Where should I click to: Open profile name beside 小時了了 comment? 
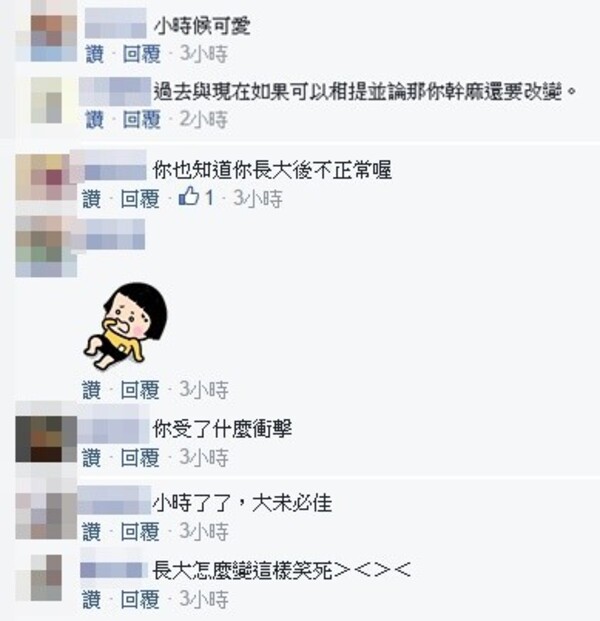click(x=114, y=500)
